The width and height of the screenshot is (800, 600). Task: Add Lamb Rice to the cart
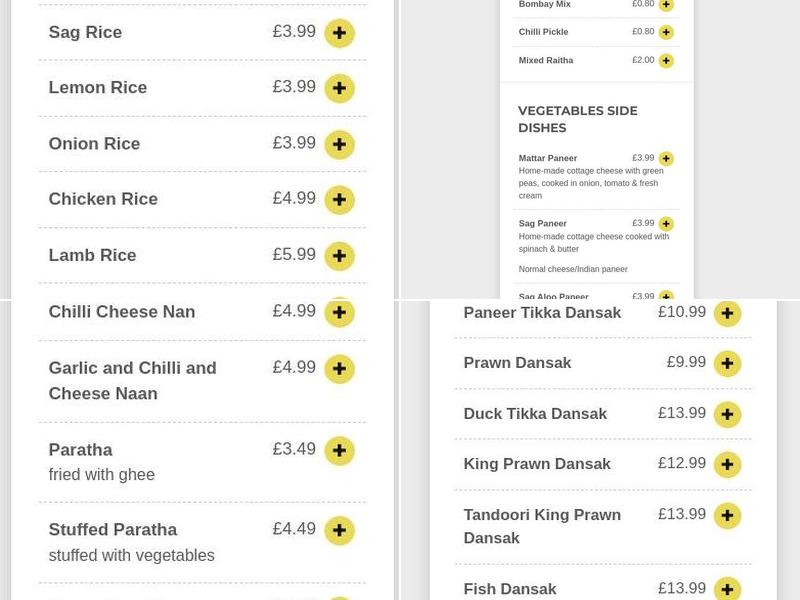click(x=339, y=256)
